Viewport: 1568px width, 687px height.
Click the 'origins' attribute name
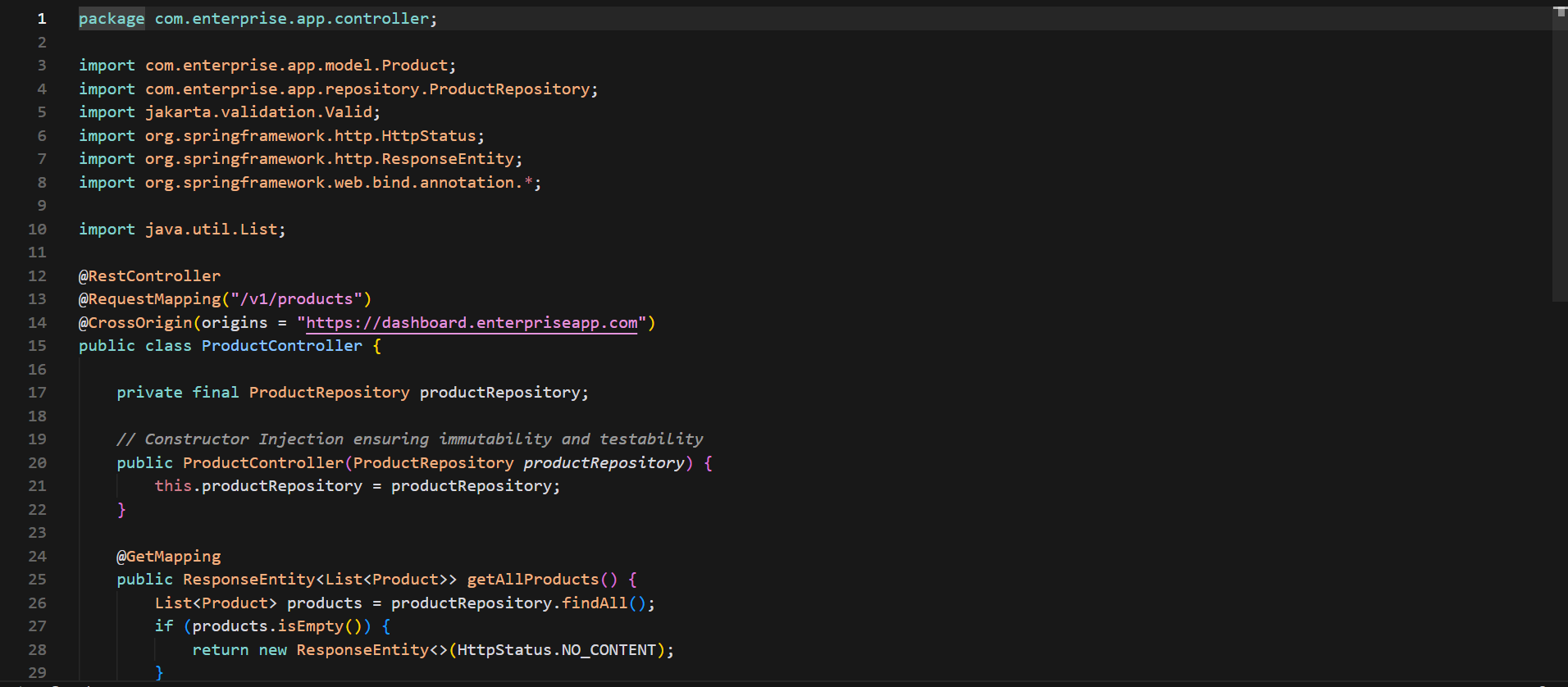[235, 323]
